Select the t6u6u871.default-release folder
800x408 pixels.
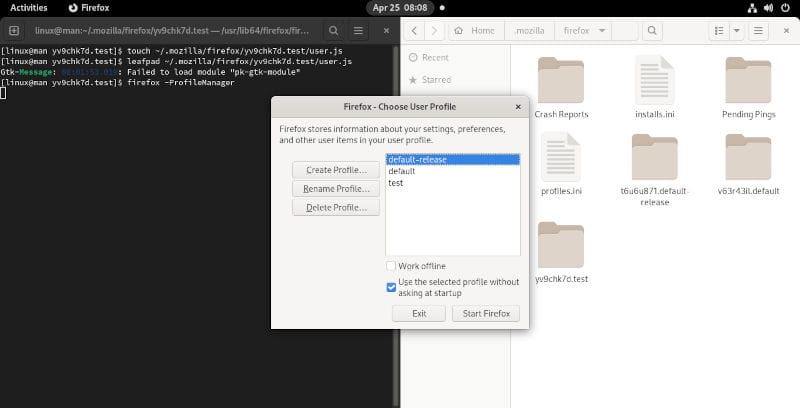(655, 170)
